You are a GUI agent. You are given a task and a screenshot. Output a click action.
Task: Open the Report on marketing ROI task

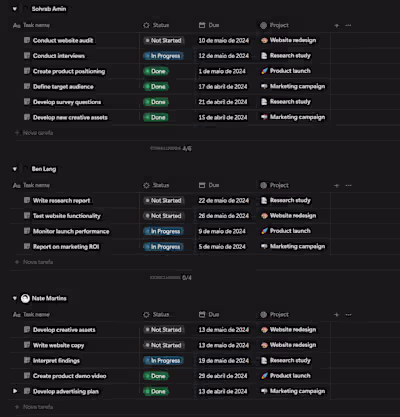[x=66, y=246]
